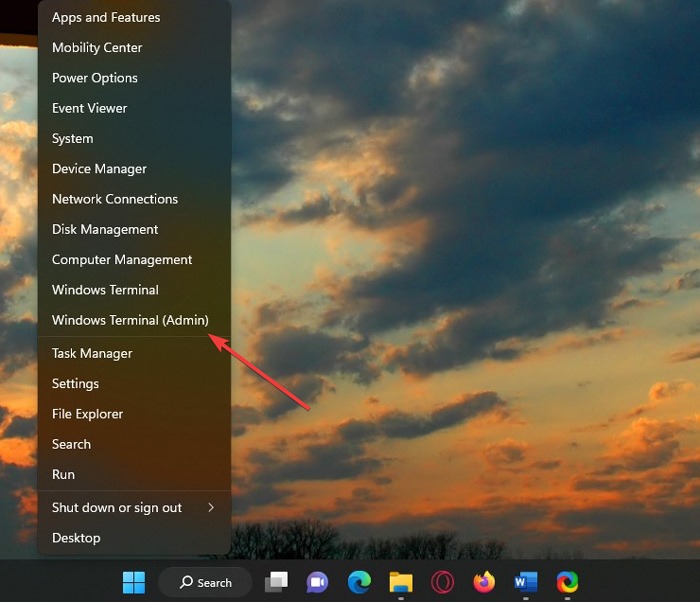This screenshot has width=700, height=602.
Task: Open the Run dialog entry
Action: (x=134, y=475)
